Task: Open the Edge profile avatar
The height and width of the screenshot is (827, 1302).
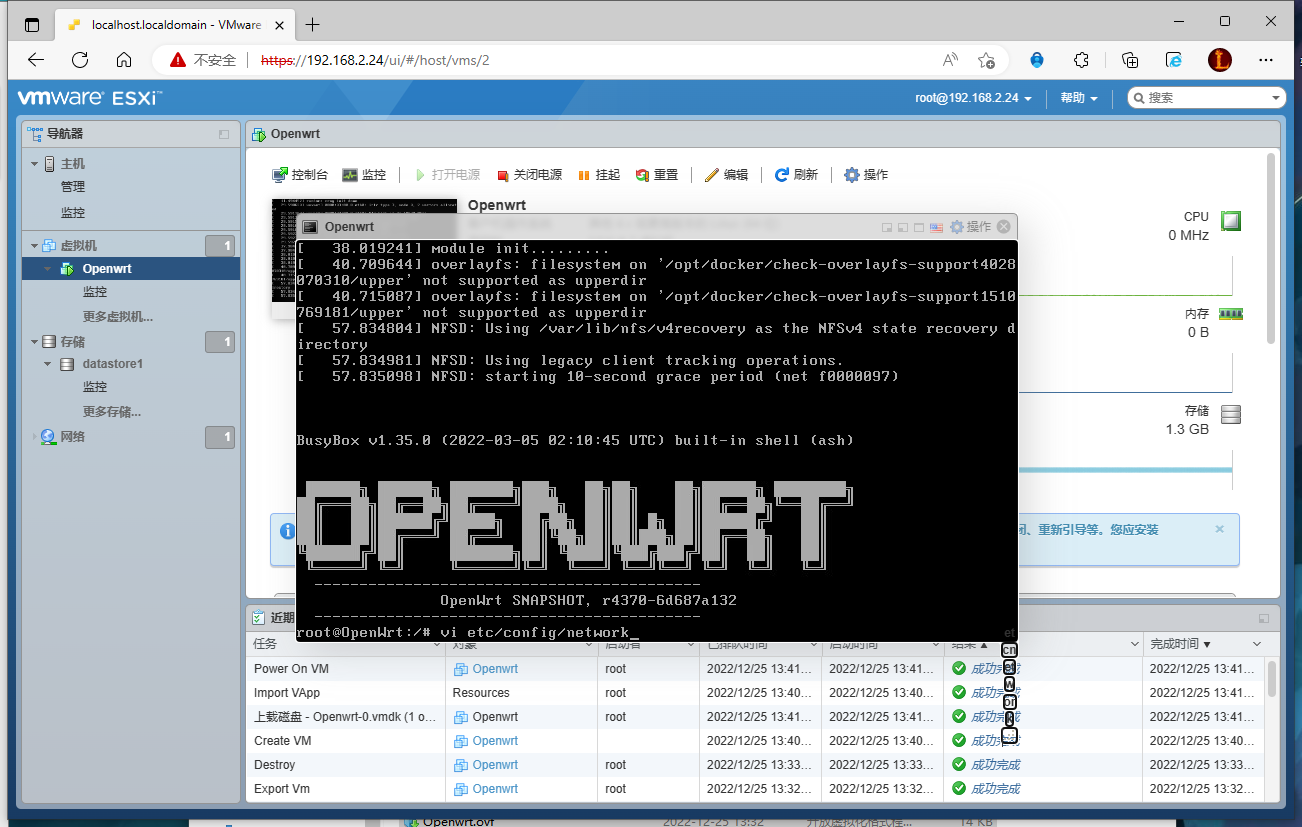Action: [1220, 60]
